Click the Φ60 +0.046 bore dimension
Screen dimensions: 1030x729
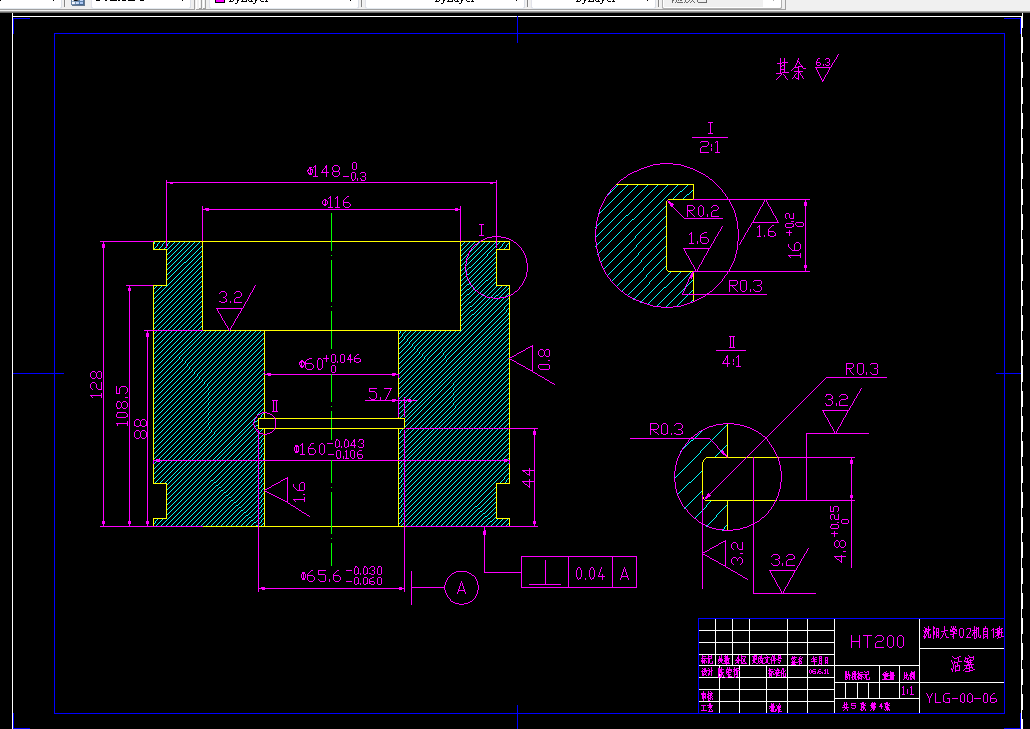330,363
